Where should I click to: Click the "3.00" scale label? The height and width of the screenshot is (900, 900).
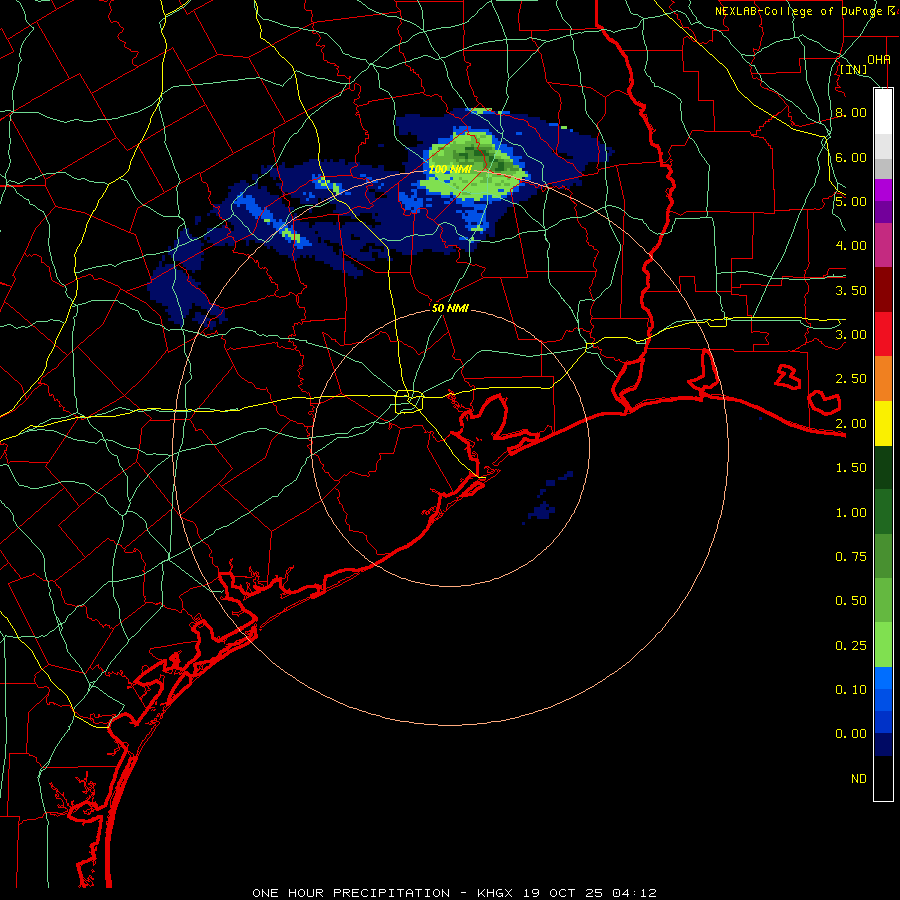click(x=851, y=335)
